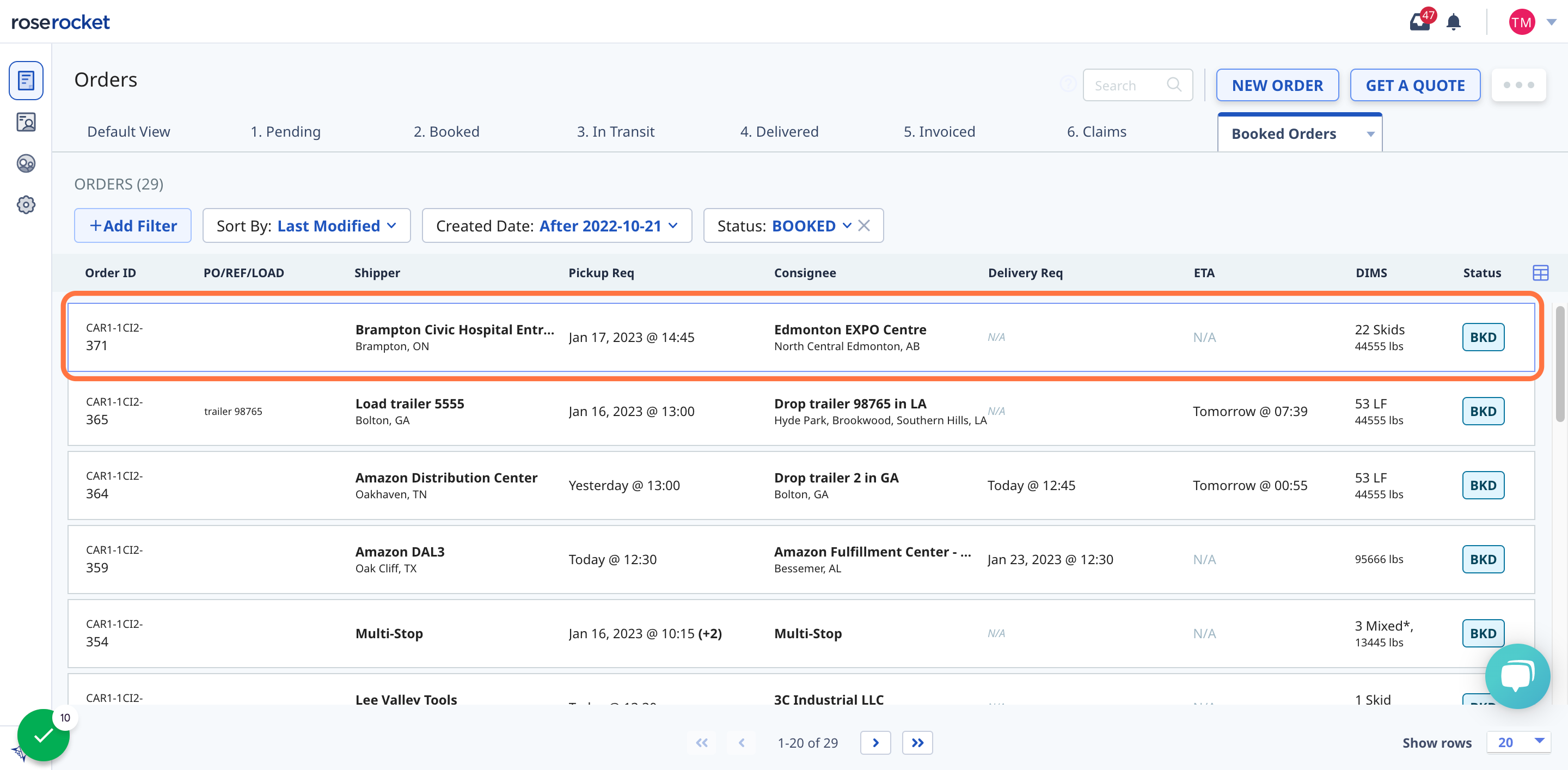Click the help question mark near Search
The image size is (1568, 770).
pos(1068,84)
